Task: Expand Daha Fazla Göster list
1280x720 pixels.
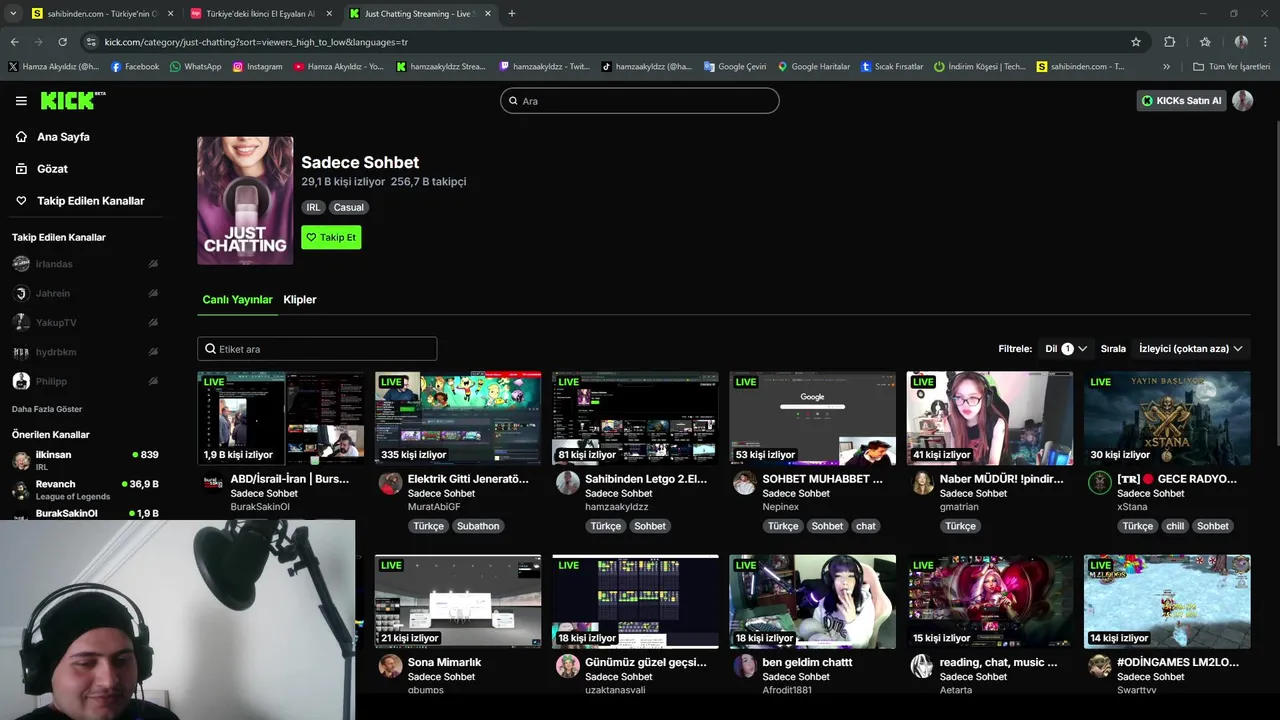Action: (x=47, y=409)
